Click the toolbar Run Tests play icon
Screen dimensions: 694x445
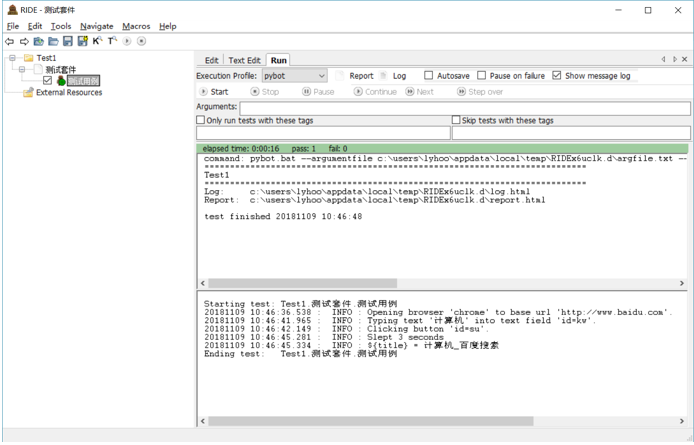tap(127, 41)
